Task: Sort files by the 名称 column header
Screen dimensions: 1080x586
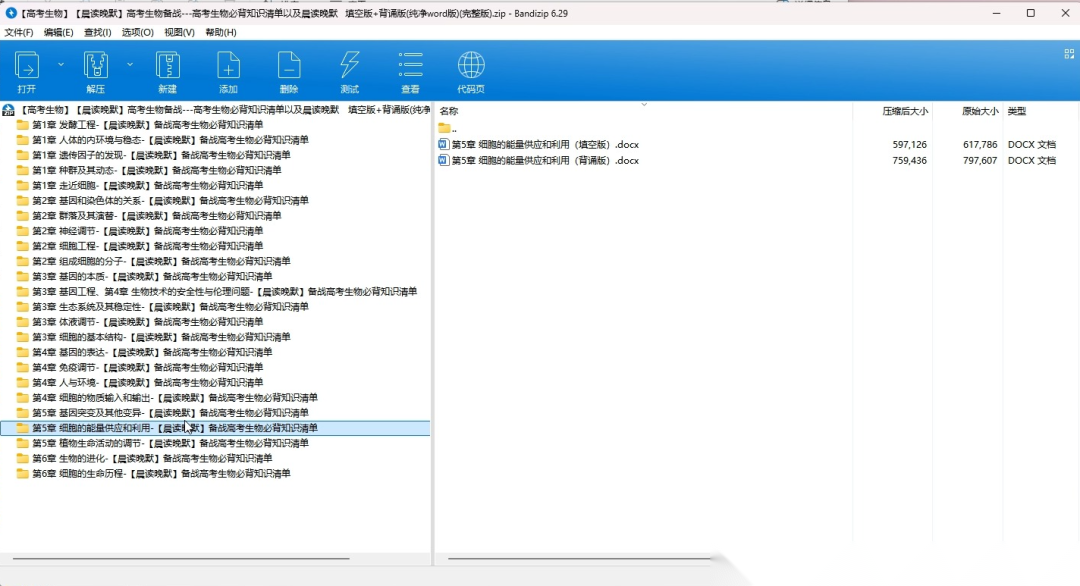Action: click(x=449, y=111)
